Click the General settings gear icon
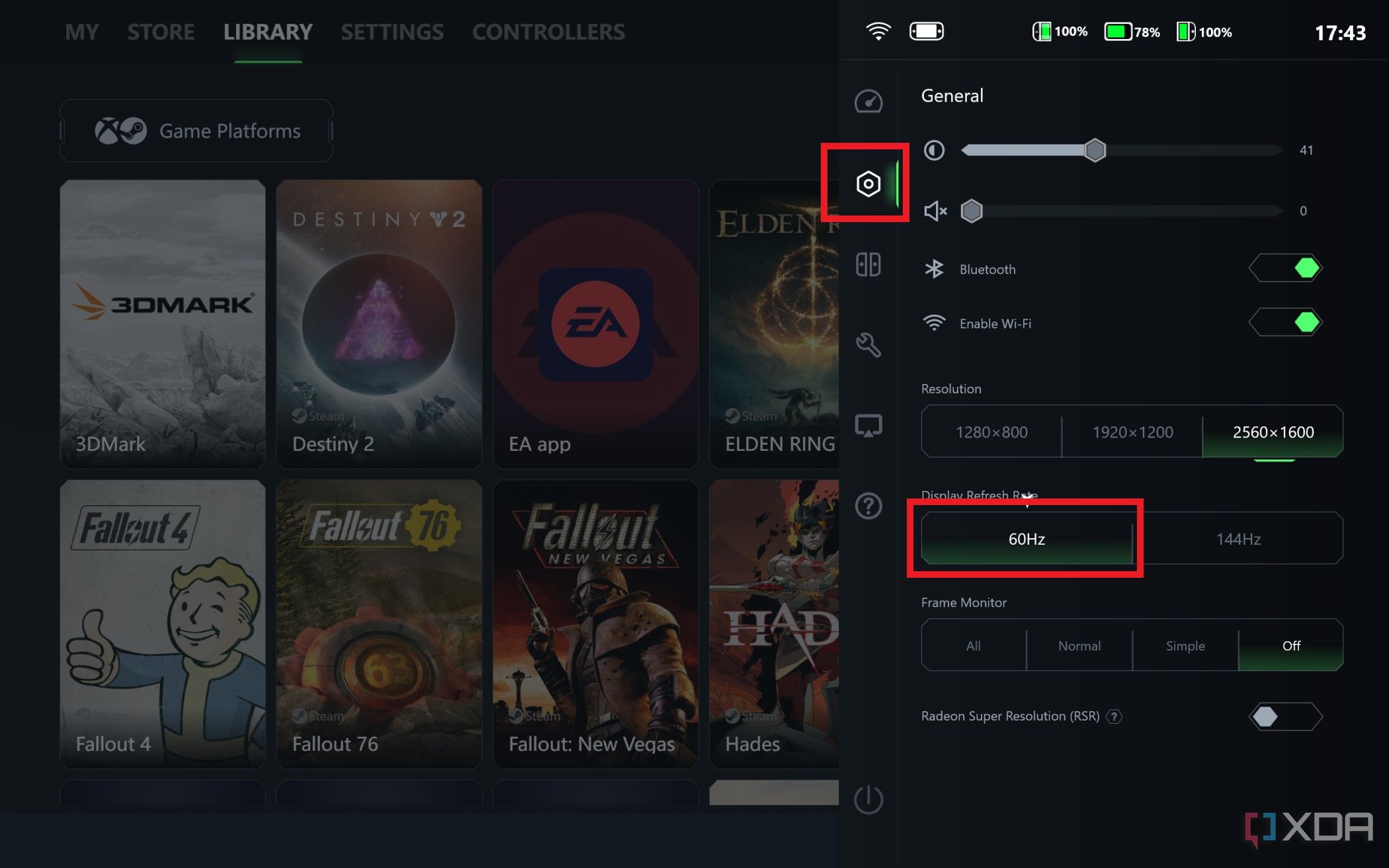Screen dimensions: 1389x868 [x=866, y=183]
